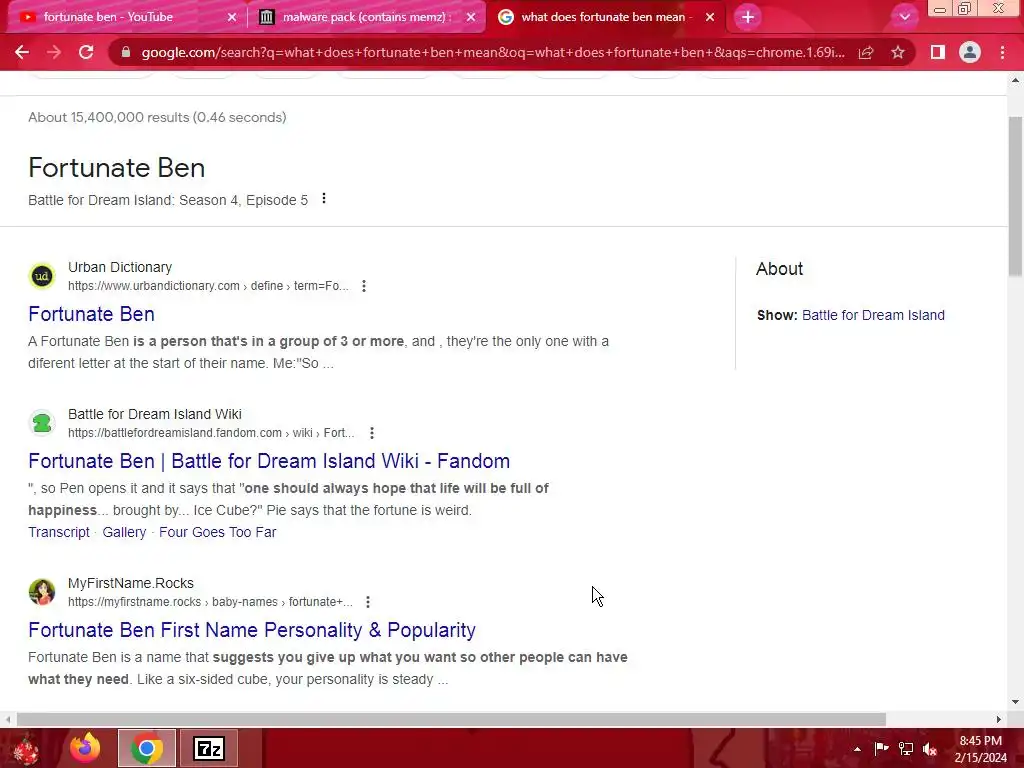This screenshot has height=768, width=1024.
Task: Click the horizontal scrollbar left arrow
Action: point(8,719)
